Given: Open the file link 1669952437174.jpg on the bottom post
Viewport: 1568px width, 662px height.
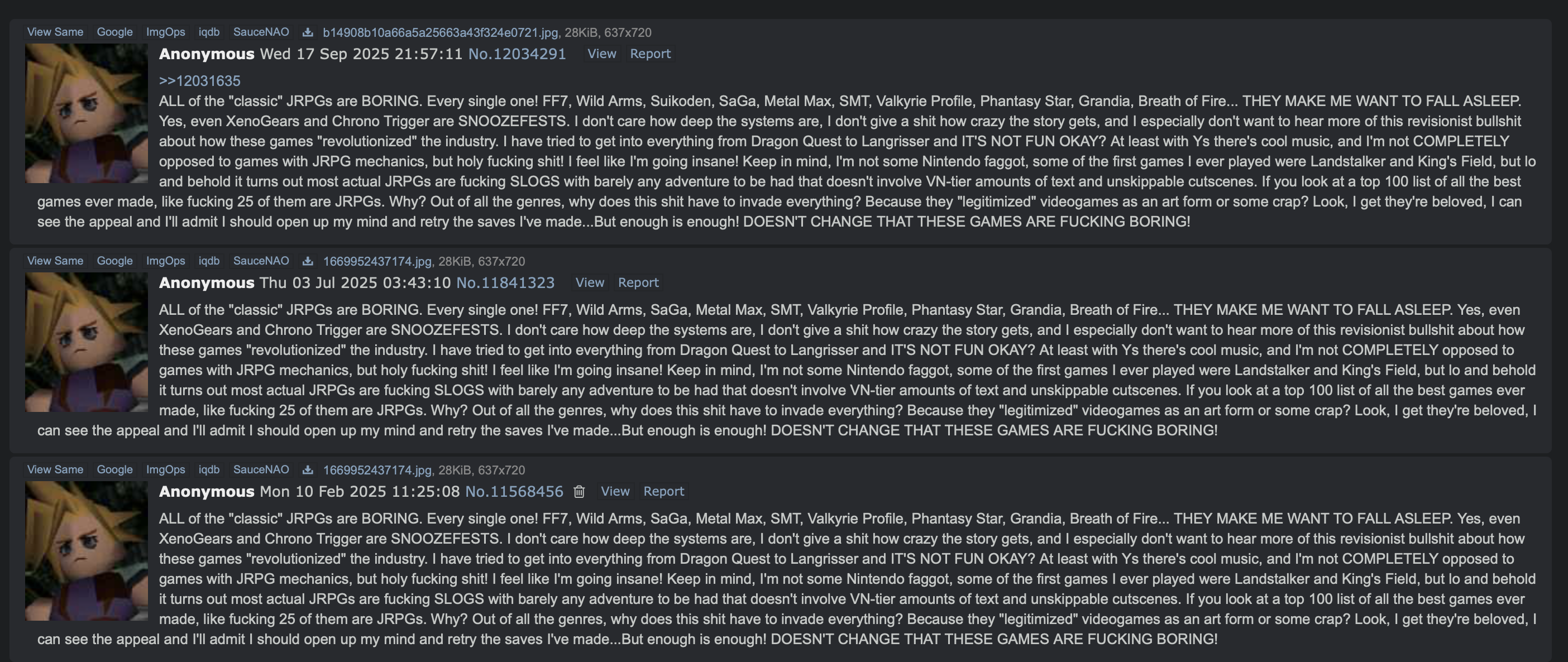Looking at the screenshot, I should [377, 471].
